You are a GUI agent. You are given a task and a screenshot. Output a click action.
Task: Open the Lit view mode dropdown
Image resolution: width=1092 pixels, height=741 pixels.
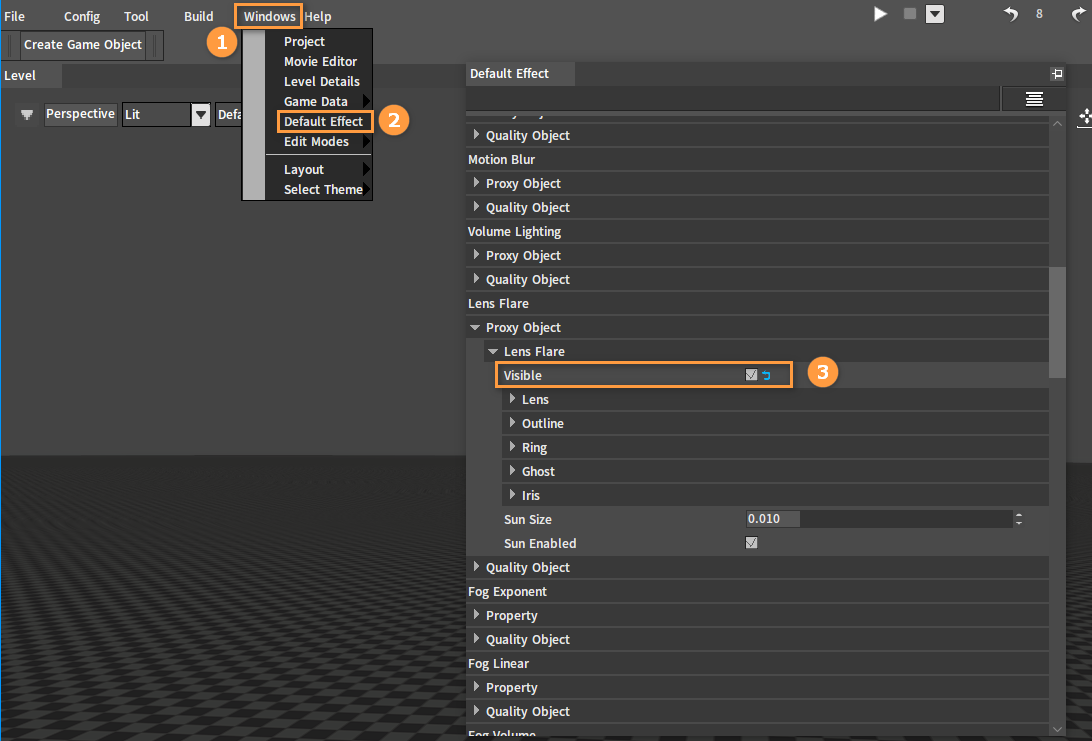201,114
